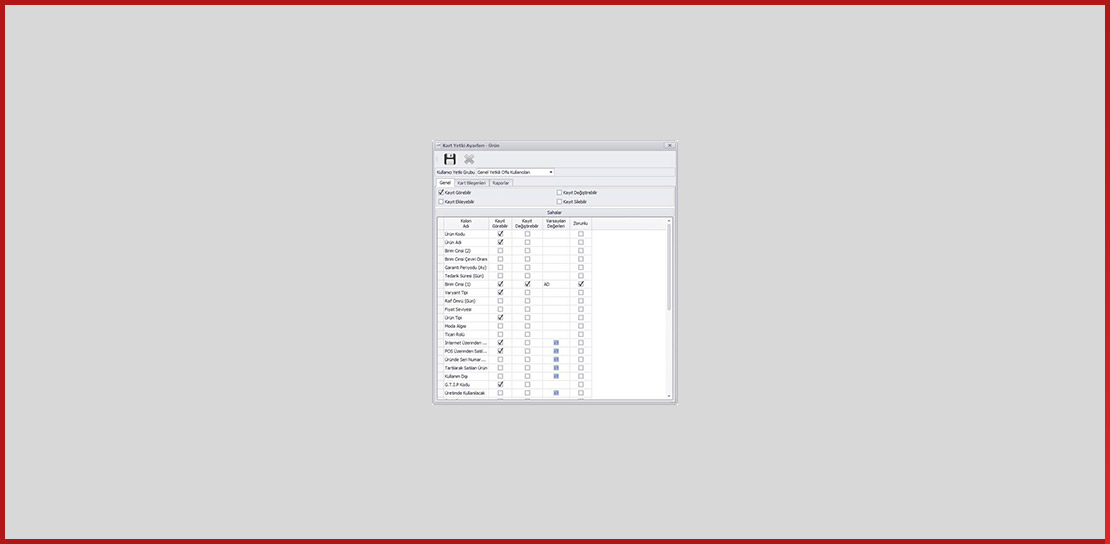Open the Raporlar tab
Image resolution: width=1110 pixels, height=544 pixels.
pyautogui.click(x=501, y=183)
